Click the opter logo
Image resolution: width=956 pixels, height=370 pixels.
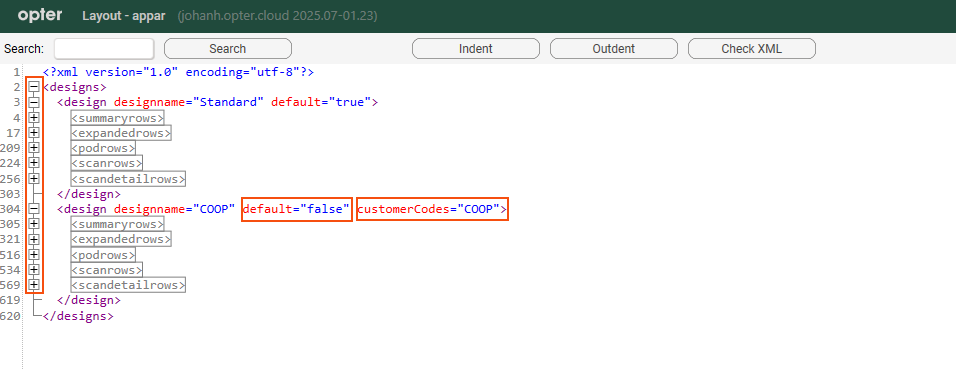(40, 15)
